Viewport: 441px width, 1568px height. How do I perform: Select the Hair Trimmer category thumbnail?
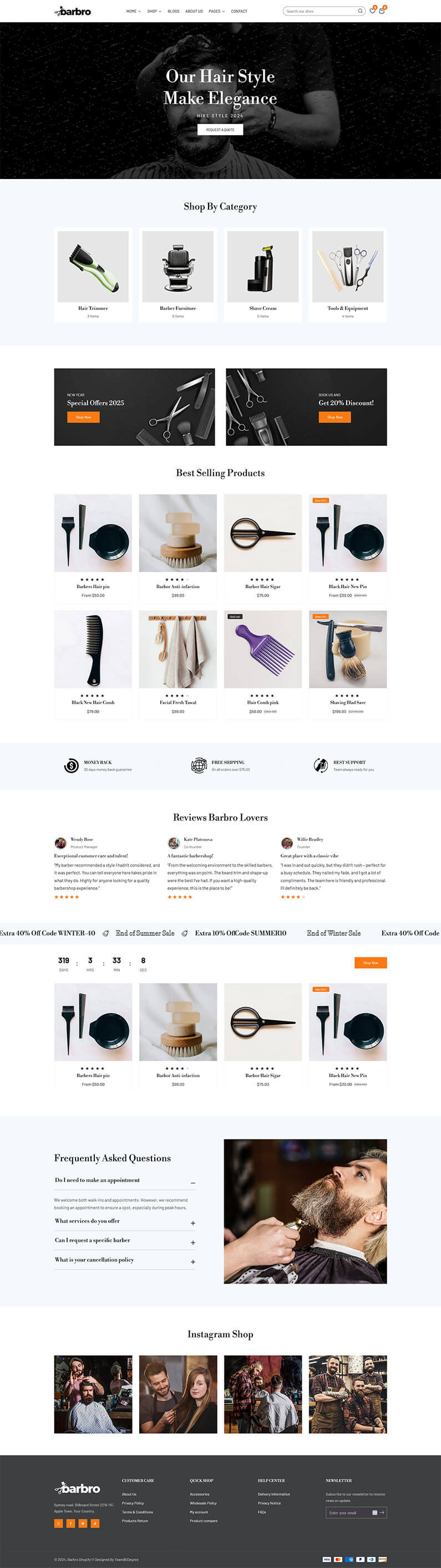click(x=93, y=267)
